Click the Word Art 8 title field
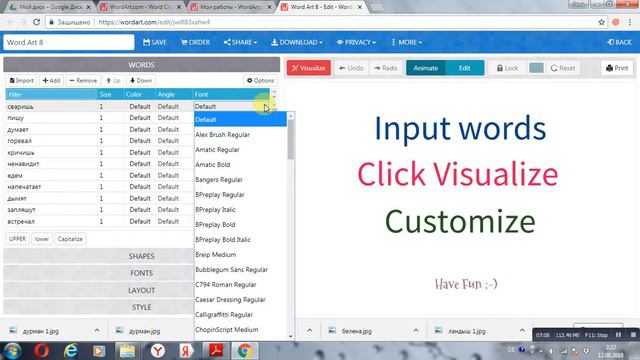The width and height of the screenshot is (640, 360). [x=69, y=42]
